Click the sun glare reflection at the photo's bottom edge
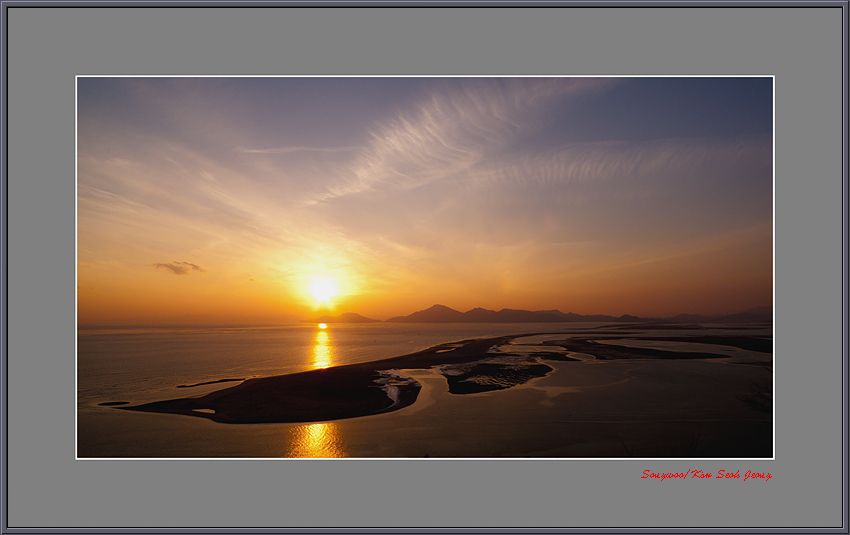The width and height of the screenshot is (850, 535). pos(316,440)
